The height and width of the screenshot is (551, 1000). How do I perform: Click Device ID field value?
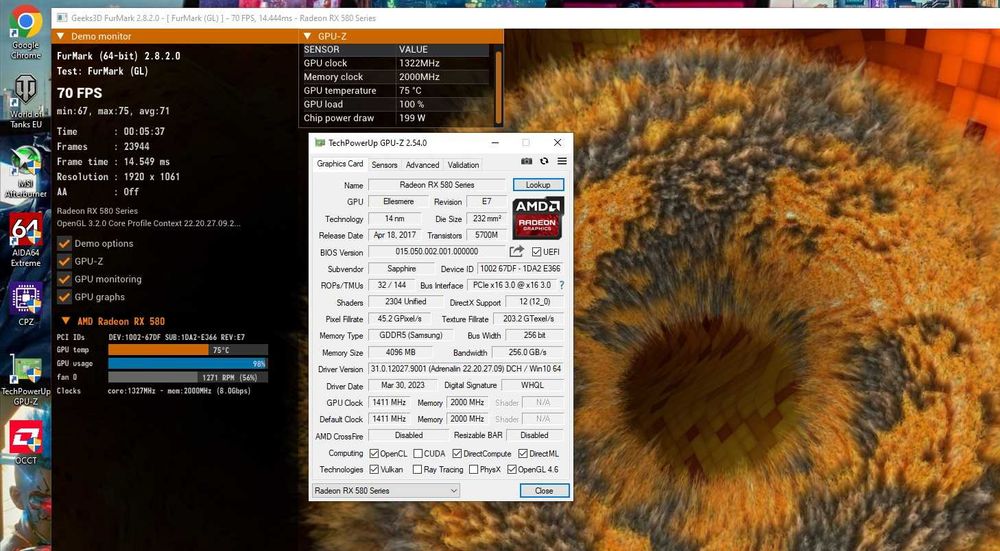(520, 268)
